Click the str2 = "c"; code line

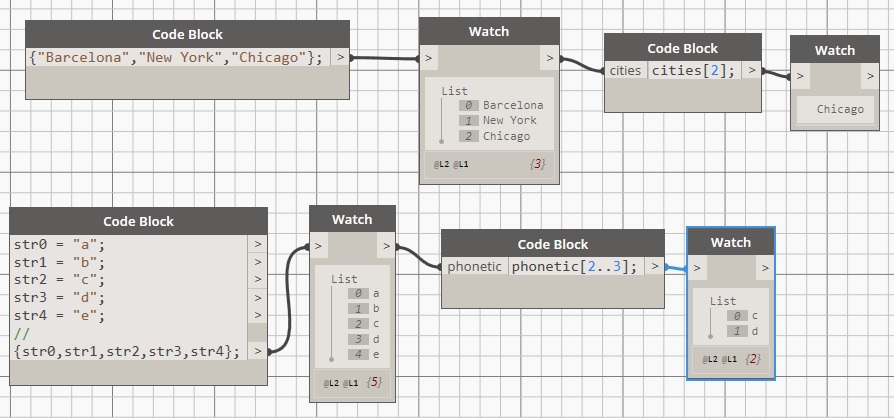pyautogui.click(x=59, y=280)
